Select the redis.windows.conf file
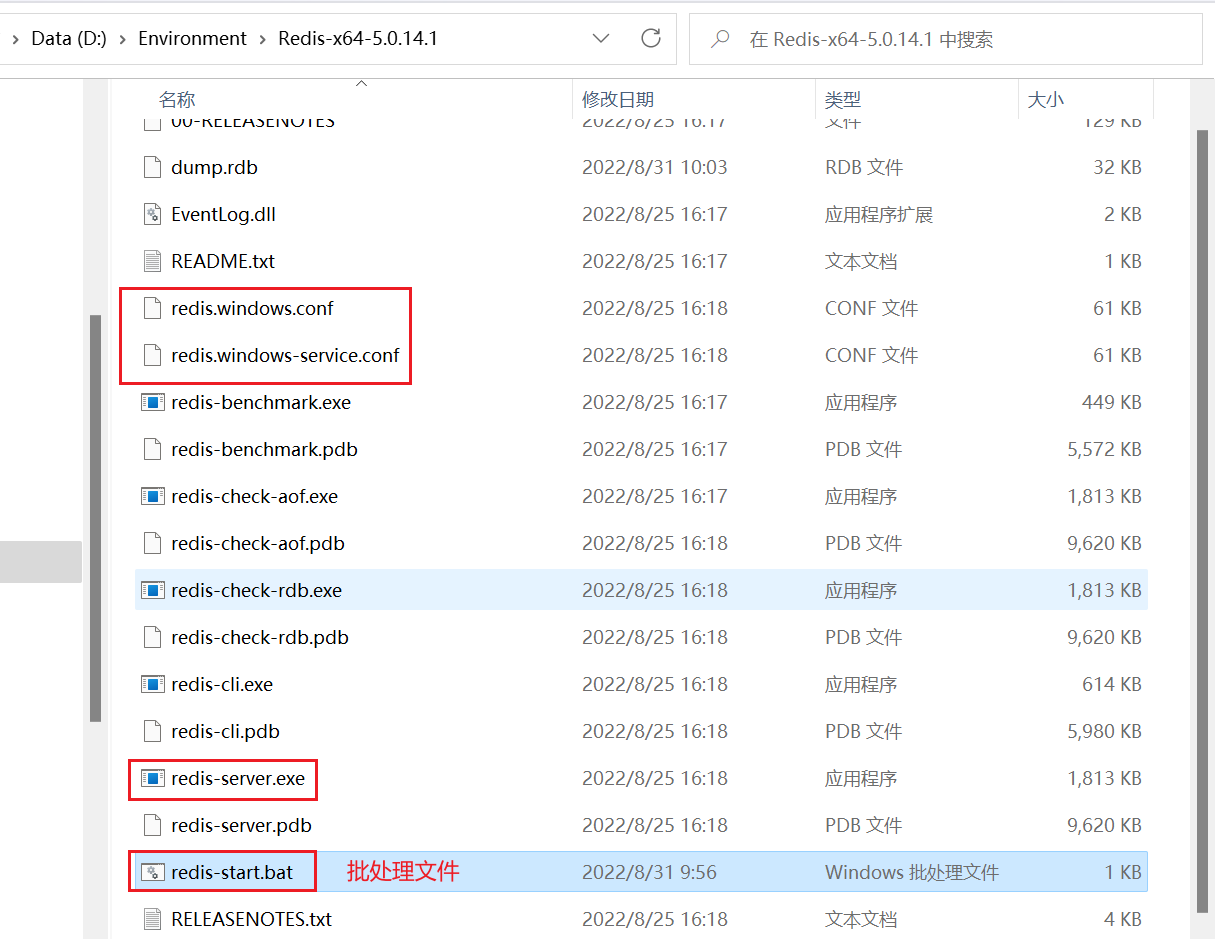1215x939 pixels. pyautogui.click(x=252, y=308)
